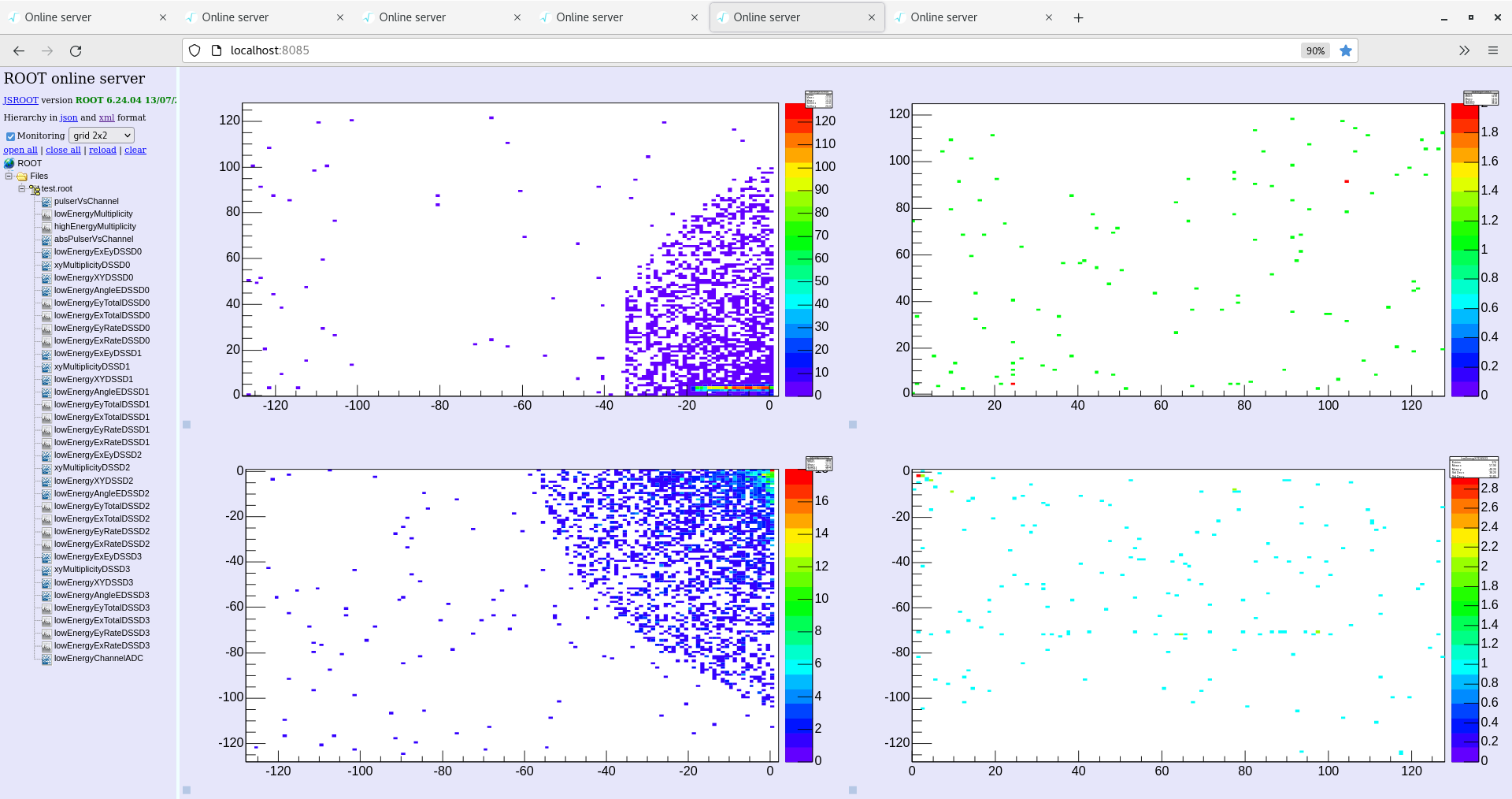Image resolution: width=1512 pixels, height=799 pixels.
Task: Disable the Monitoring checkbox
Action: coord(10,136)
